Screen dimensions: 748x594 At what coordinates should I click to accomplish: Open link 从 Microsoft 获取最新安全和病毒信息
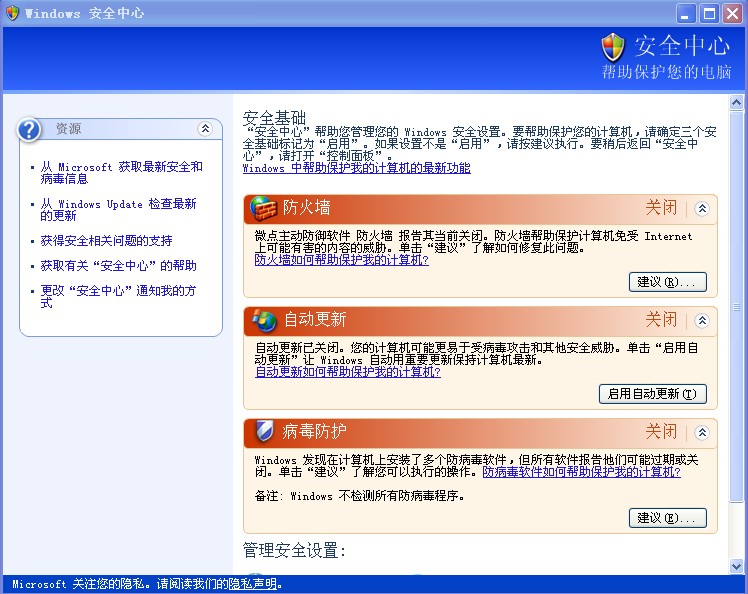point(122,173)
